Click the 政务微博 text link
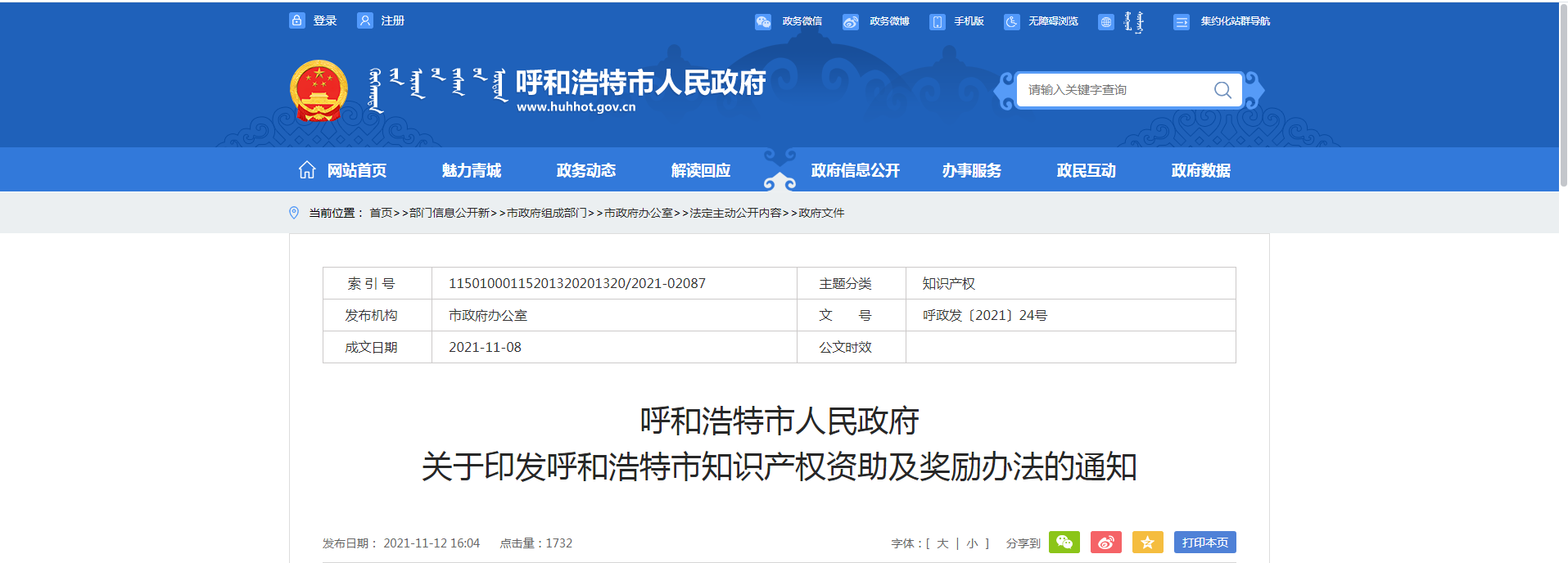 890,21
